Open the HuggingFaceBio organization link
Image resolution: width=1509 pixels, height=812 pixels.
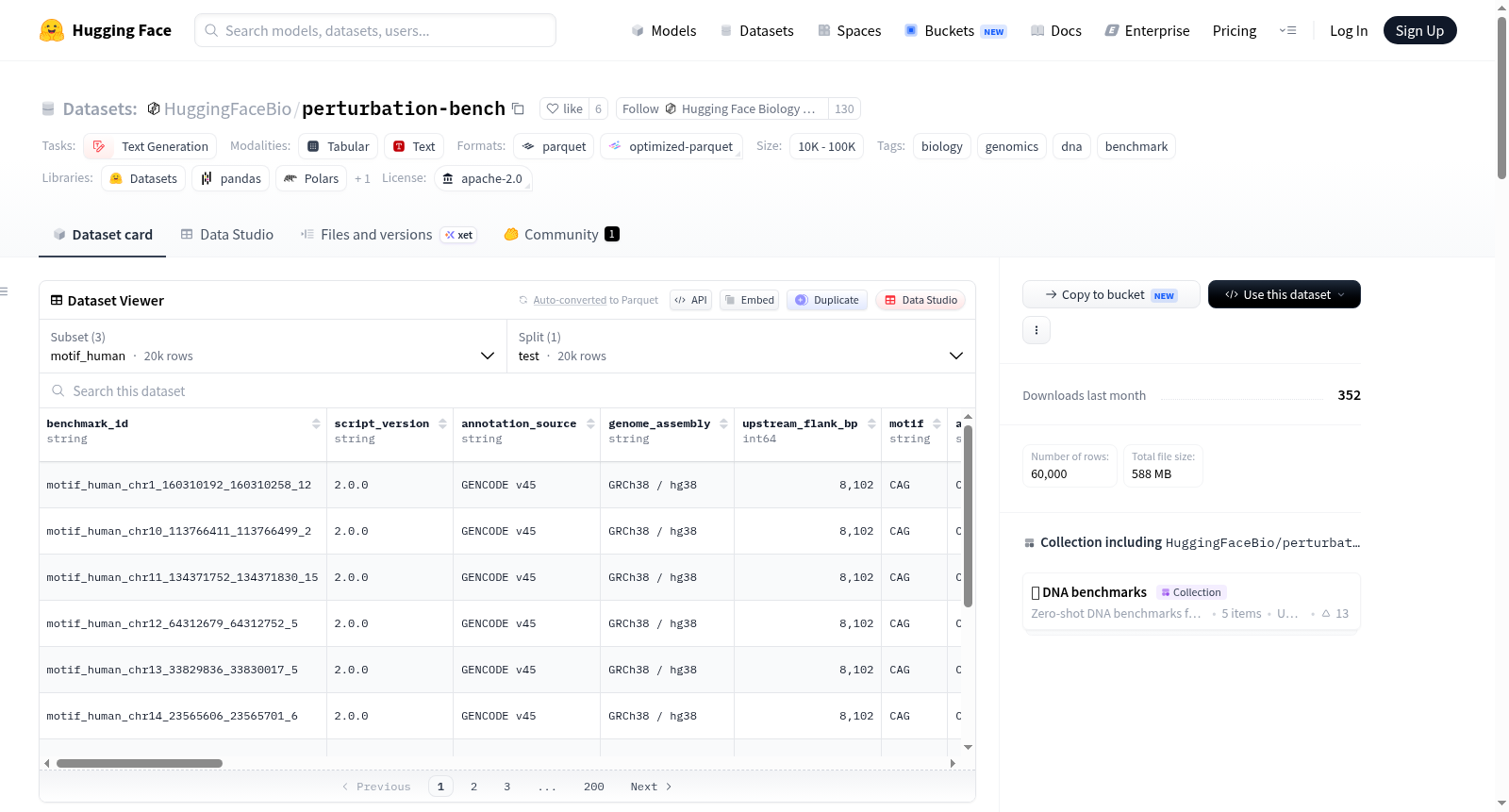click(x=227, y=108)
